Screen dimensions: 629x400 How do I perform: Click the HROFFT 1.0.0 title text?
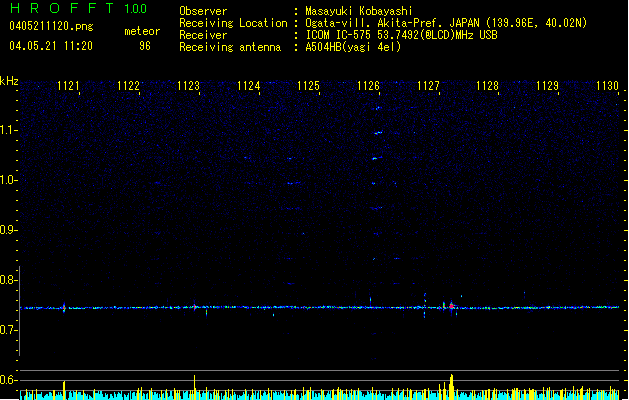coord(78,8)
